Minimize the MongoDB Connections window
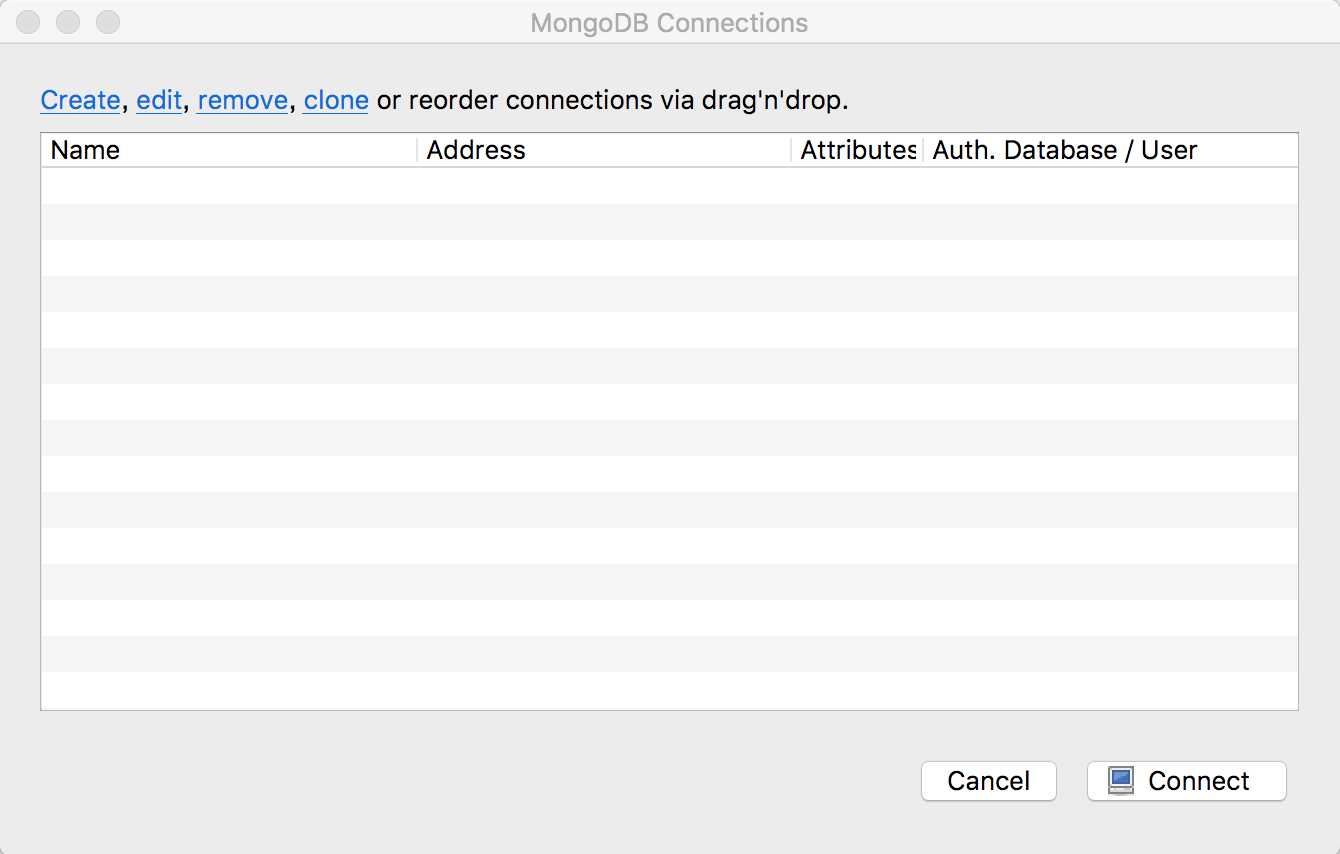The height and width of the screenshot is (854, 1340). (68, 22)
